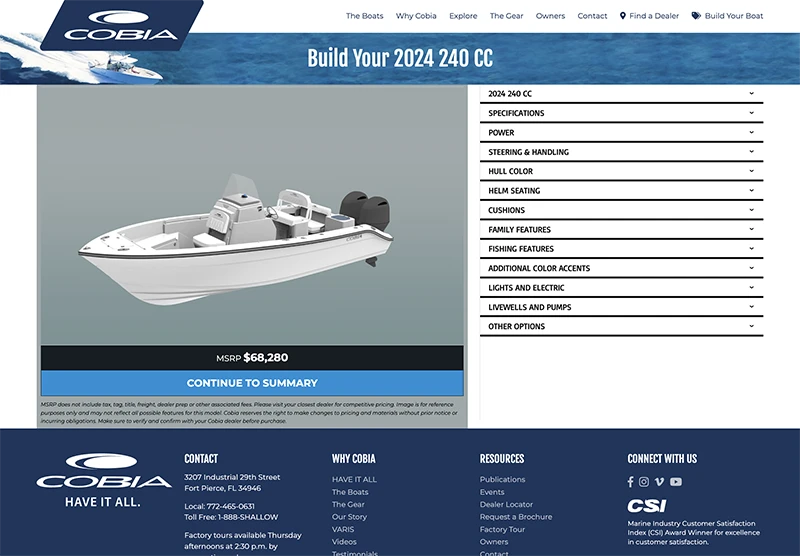This screenshot has height=556, width=800.
Task: Open The Gear link in footer
Action: (x=348, y=504)
